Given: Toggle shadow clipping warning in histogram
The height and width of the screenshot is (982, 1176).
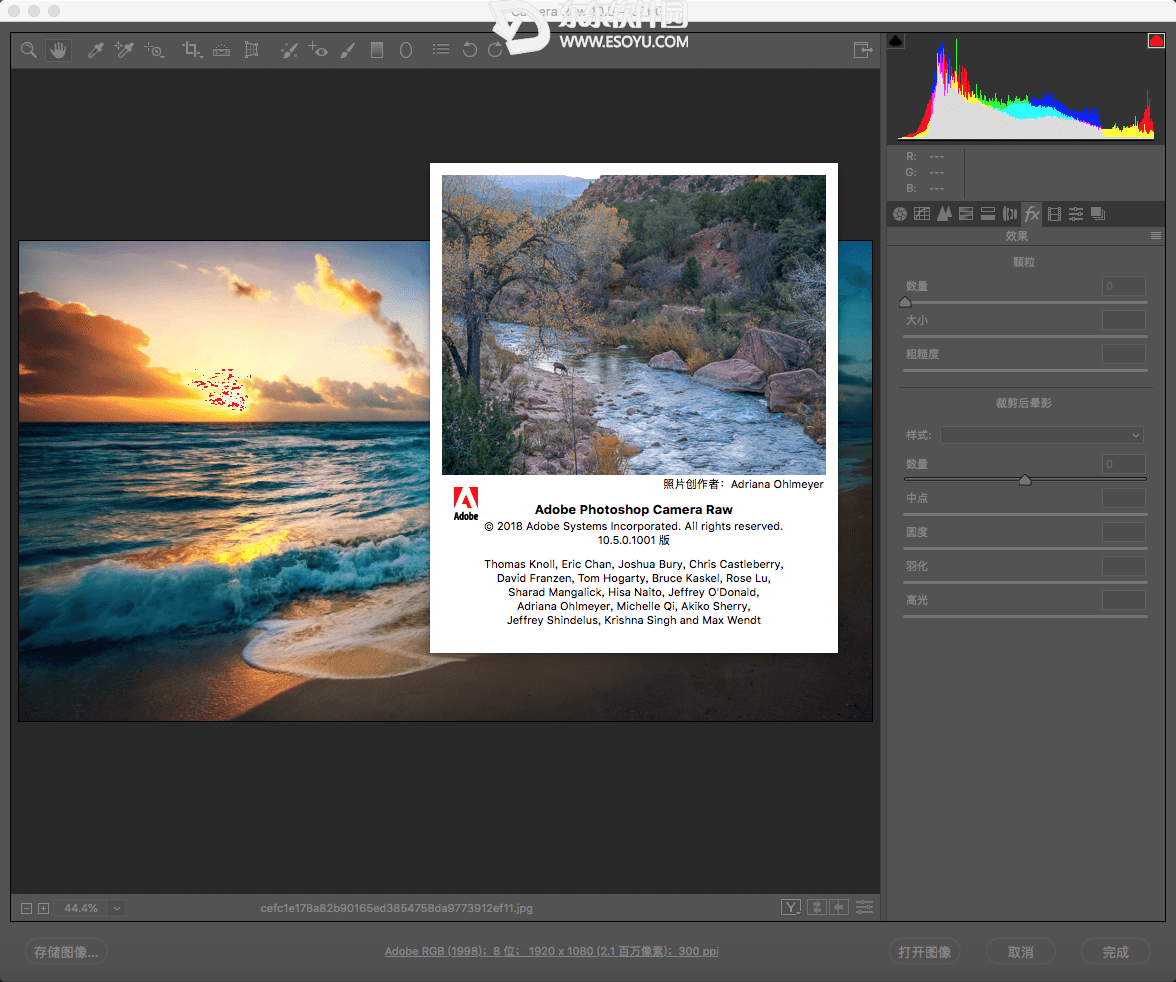Looking at the screenshot, I should (896, 41).
